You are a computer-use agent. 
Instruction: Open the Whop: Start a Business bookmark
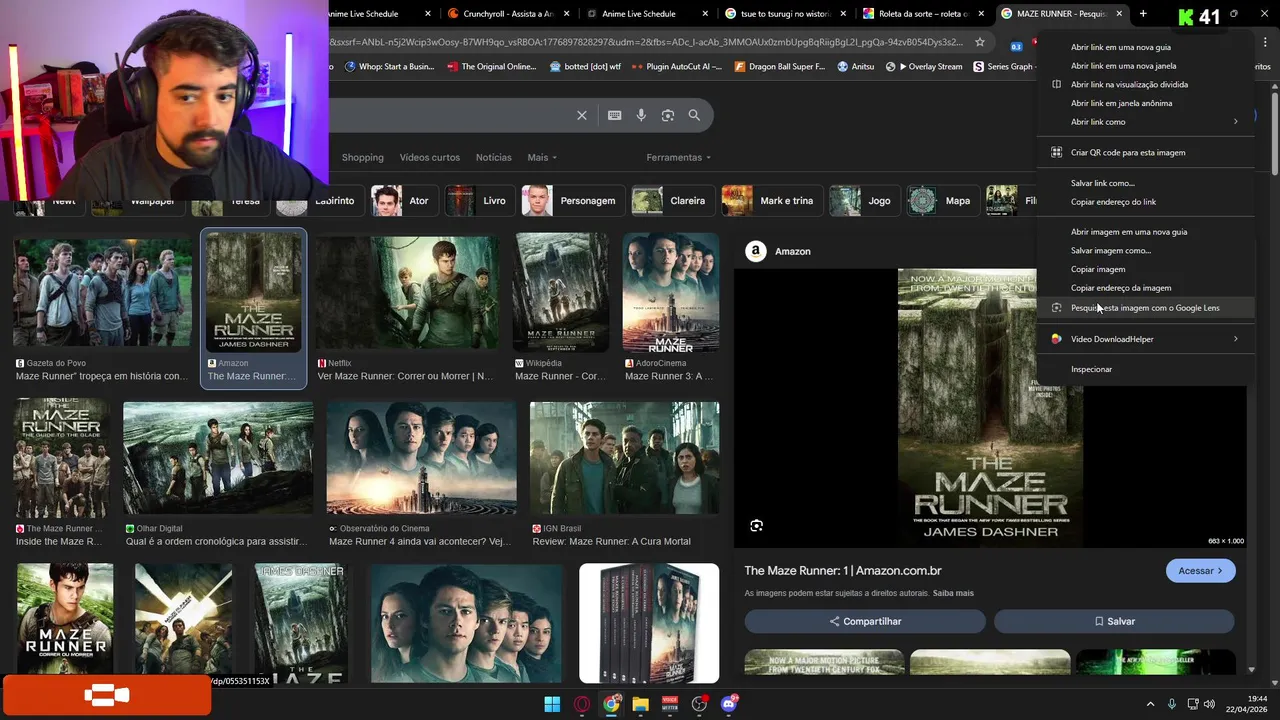coord(389,67)
